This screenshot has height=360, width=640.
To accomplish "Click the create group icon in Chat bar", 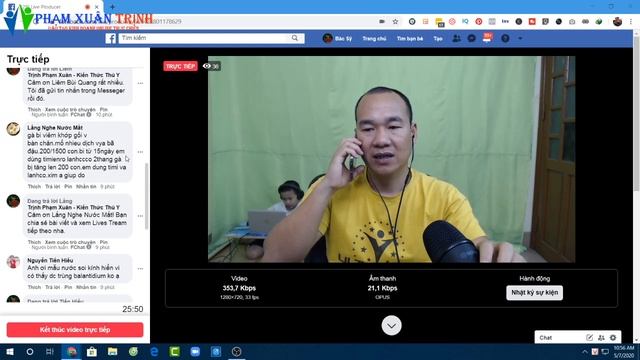I will [601, 338].
